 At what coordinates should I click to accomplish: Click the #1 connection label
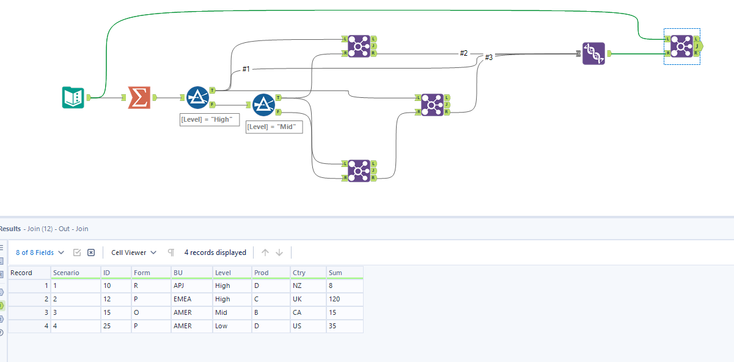[x=246, y=69]
